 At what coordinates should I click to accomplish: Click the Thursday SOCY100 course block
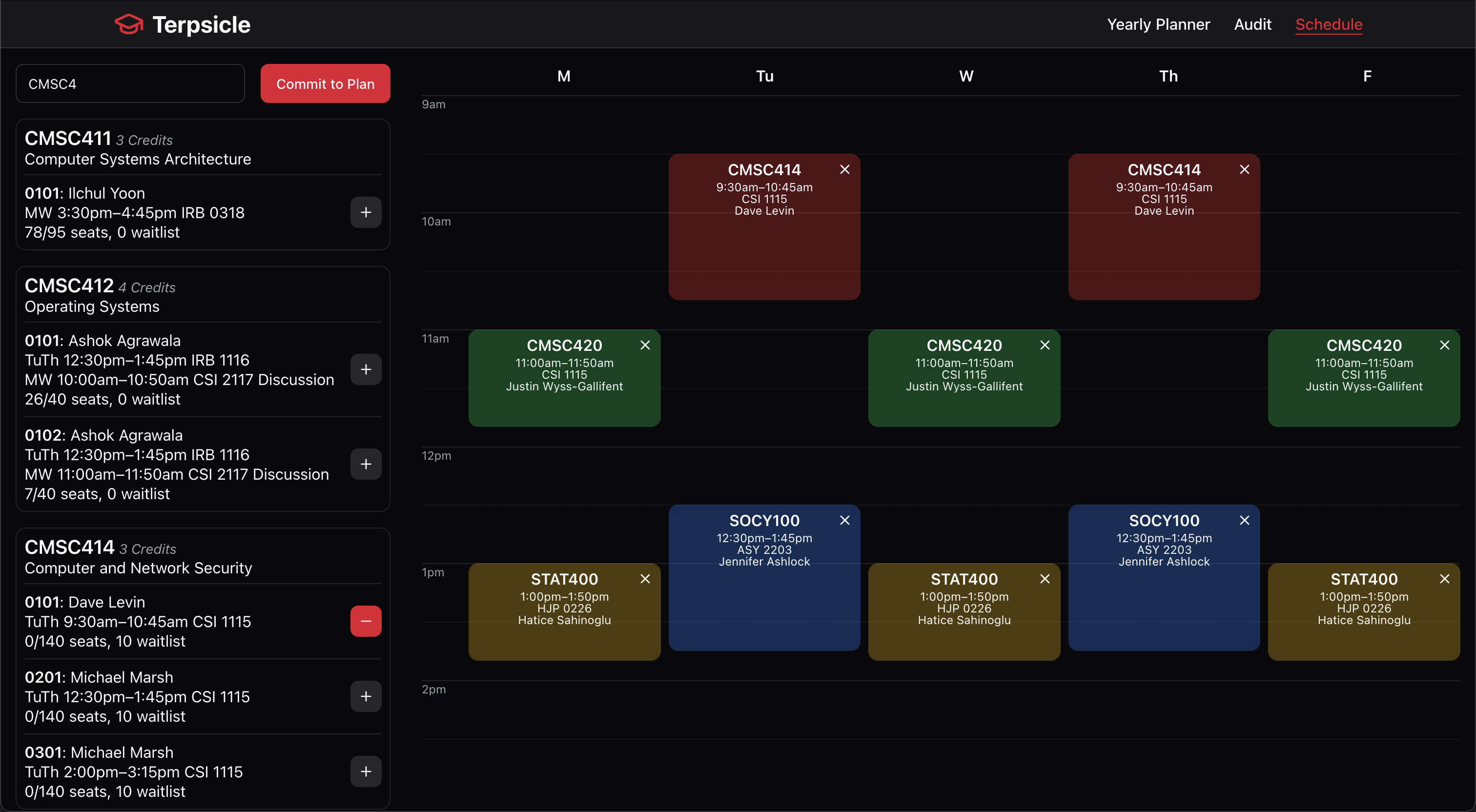(1163, 602)
